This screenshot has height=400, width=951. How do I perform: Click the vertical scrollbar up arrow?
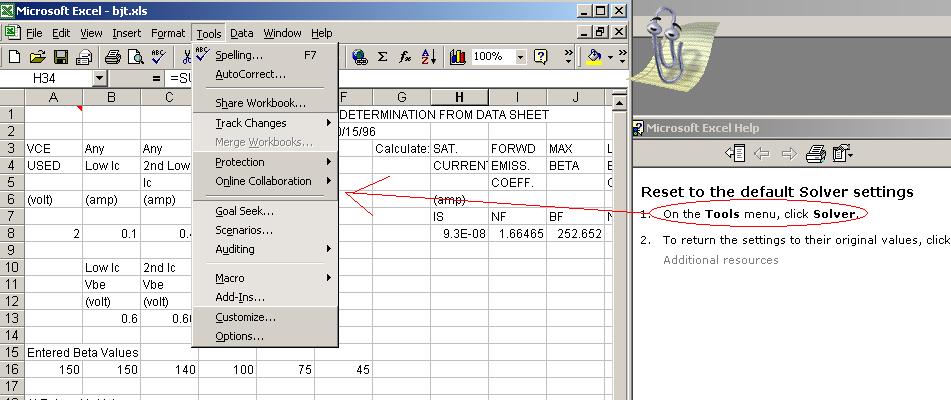click(619, 104)
